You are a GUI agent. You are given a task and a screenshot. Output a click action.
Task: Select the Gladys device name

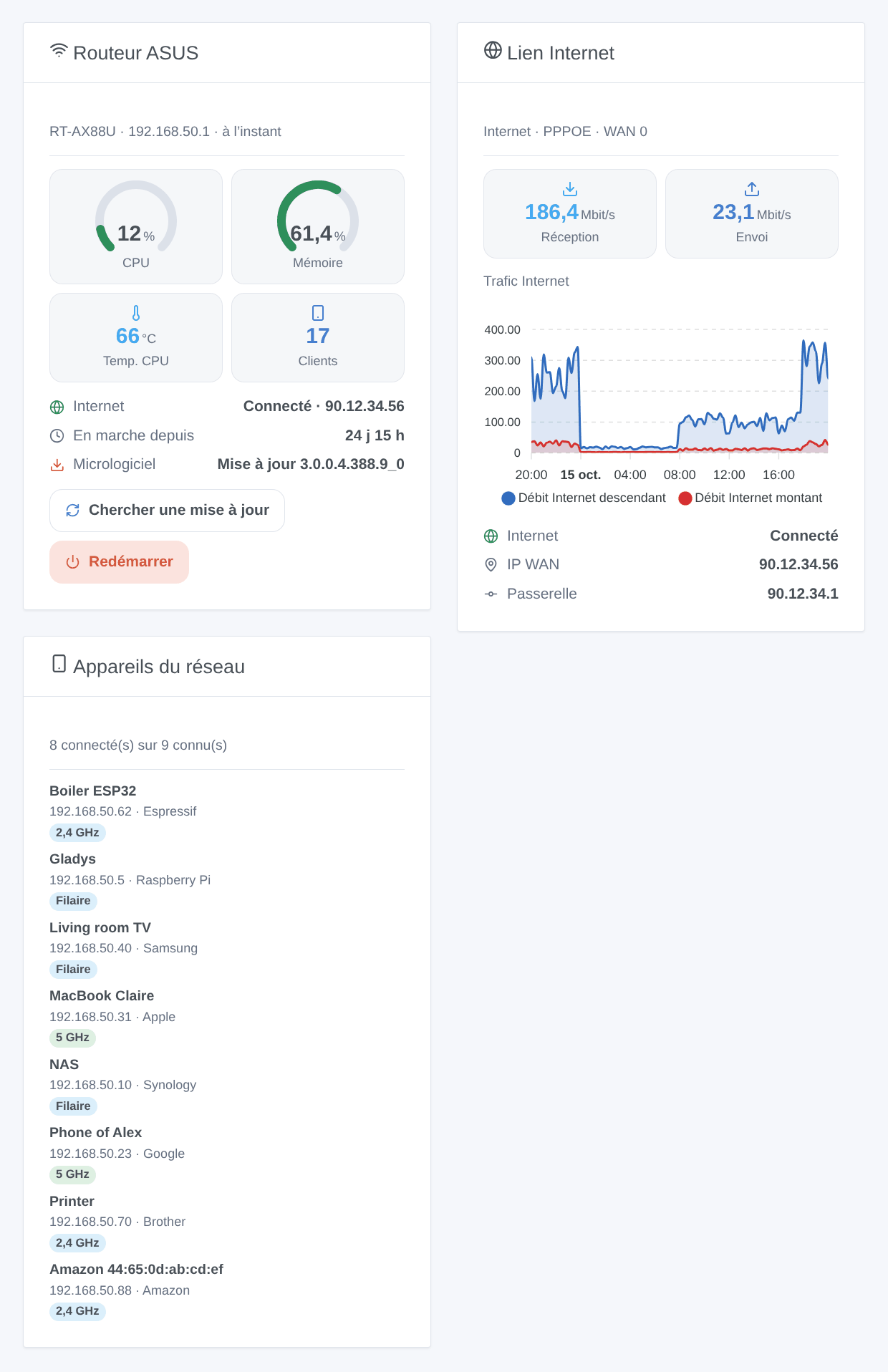pos(72,859)
